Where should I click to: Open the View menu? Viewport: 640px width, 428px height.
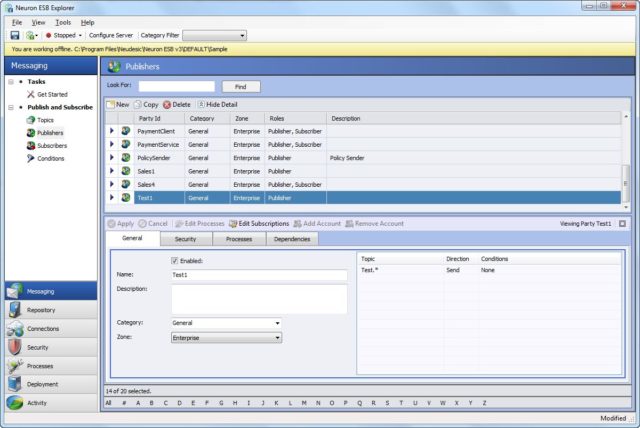point(38,22)
